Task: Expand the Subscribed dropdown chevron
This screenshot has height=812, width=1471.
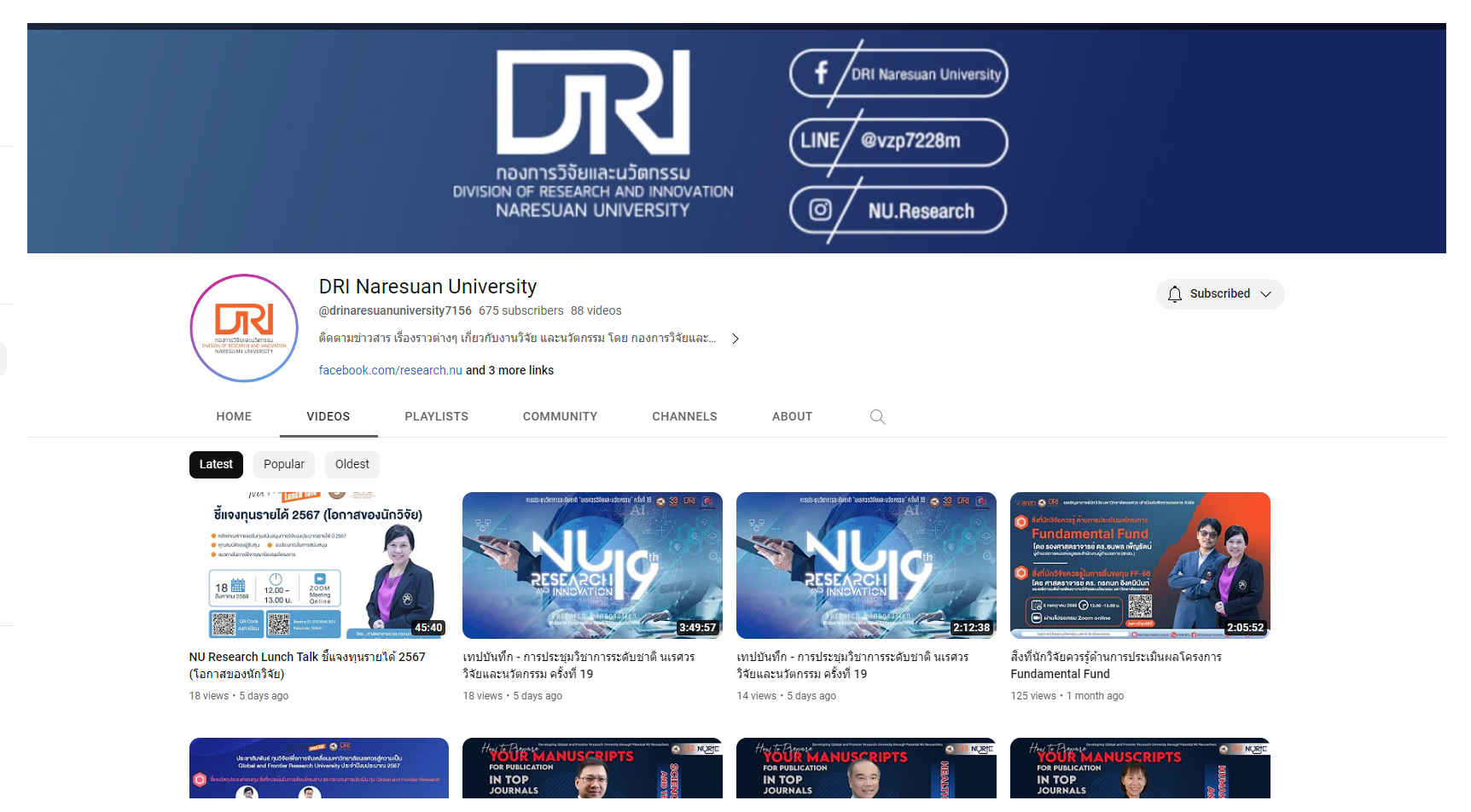Action: pos(1266,293)
